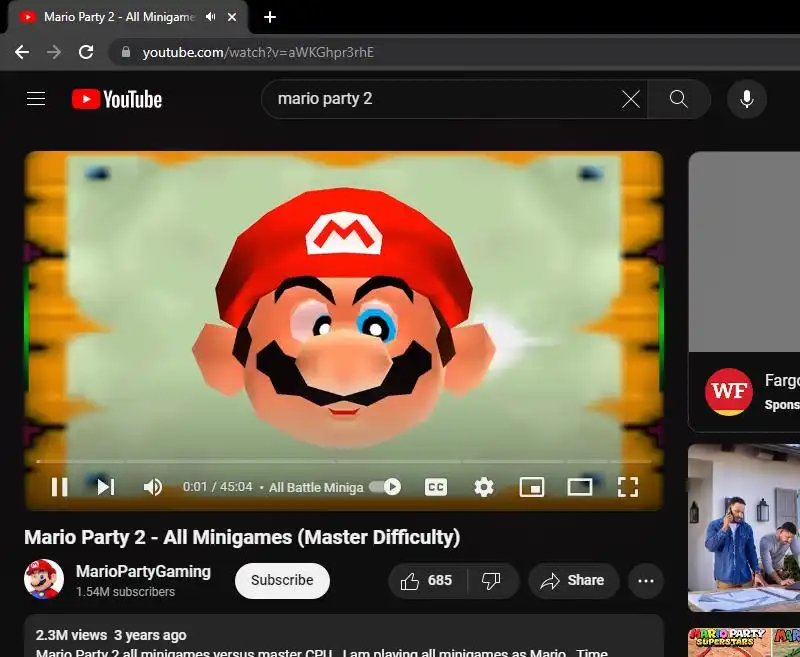Mute the video player volume
Image resolution: width=800 pixels, height=657 pixels.
point(153,487)
